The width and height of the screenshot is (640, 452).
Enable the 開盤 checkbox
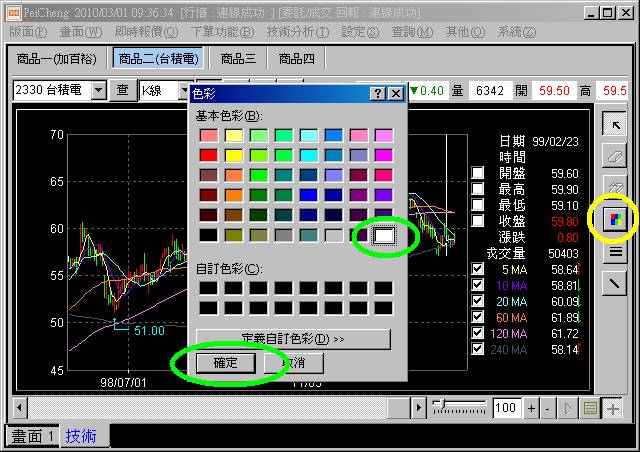pyautogui.click(x=478, y=173)
